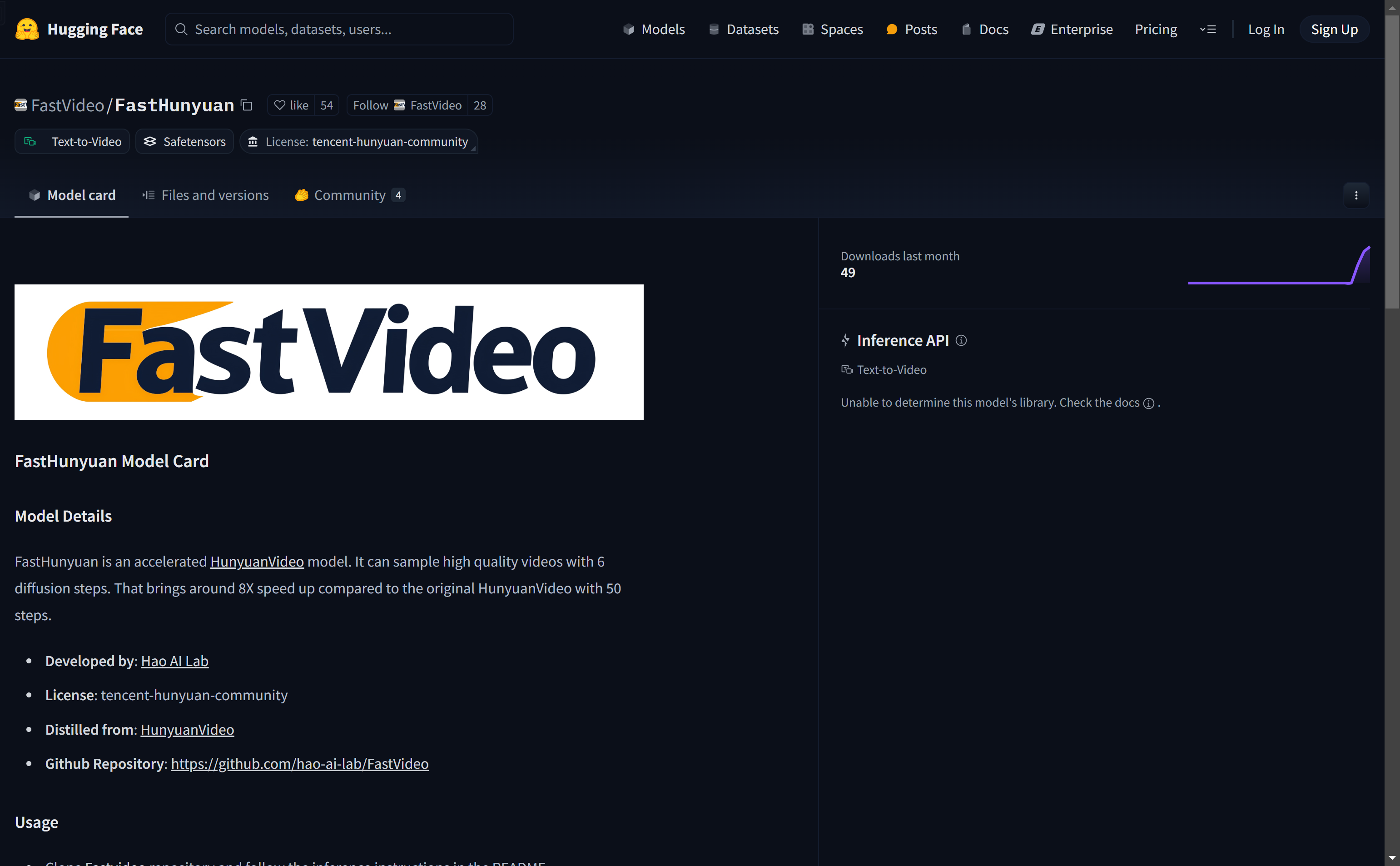Open the FastVideo GitHub repository link
The height and width of the screenshot is (866, 1400).
(x=299, y=763)
